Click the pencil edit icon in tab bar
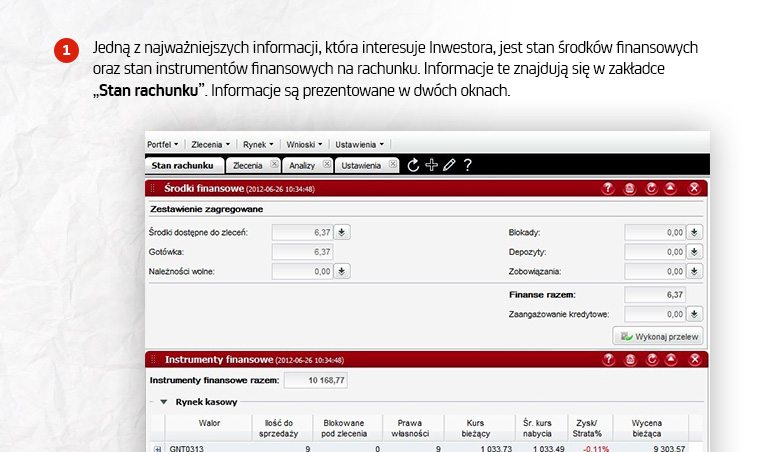 click(449, 165)
